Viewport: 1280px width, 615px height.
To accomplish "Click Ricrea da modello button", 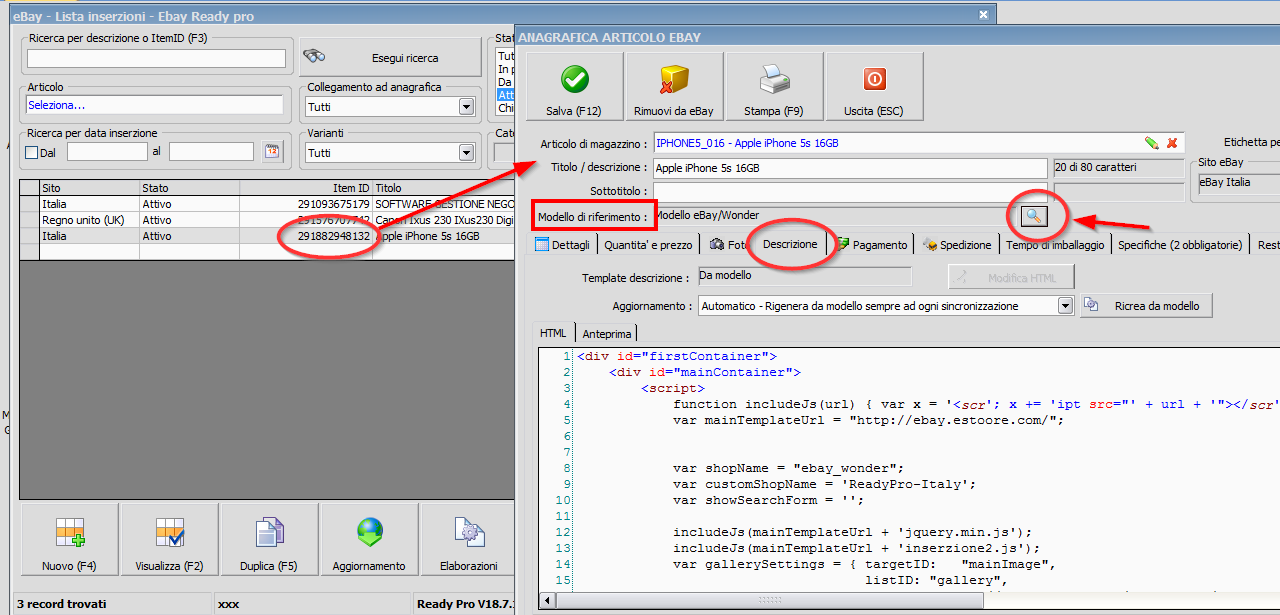I will point(1146,306).
